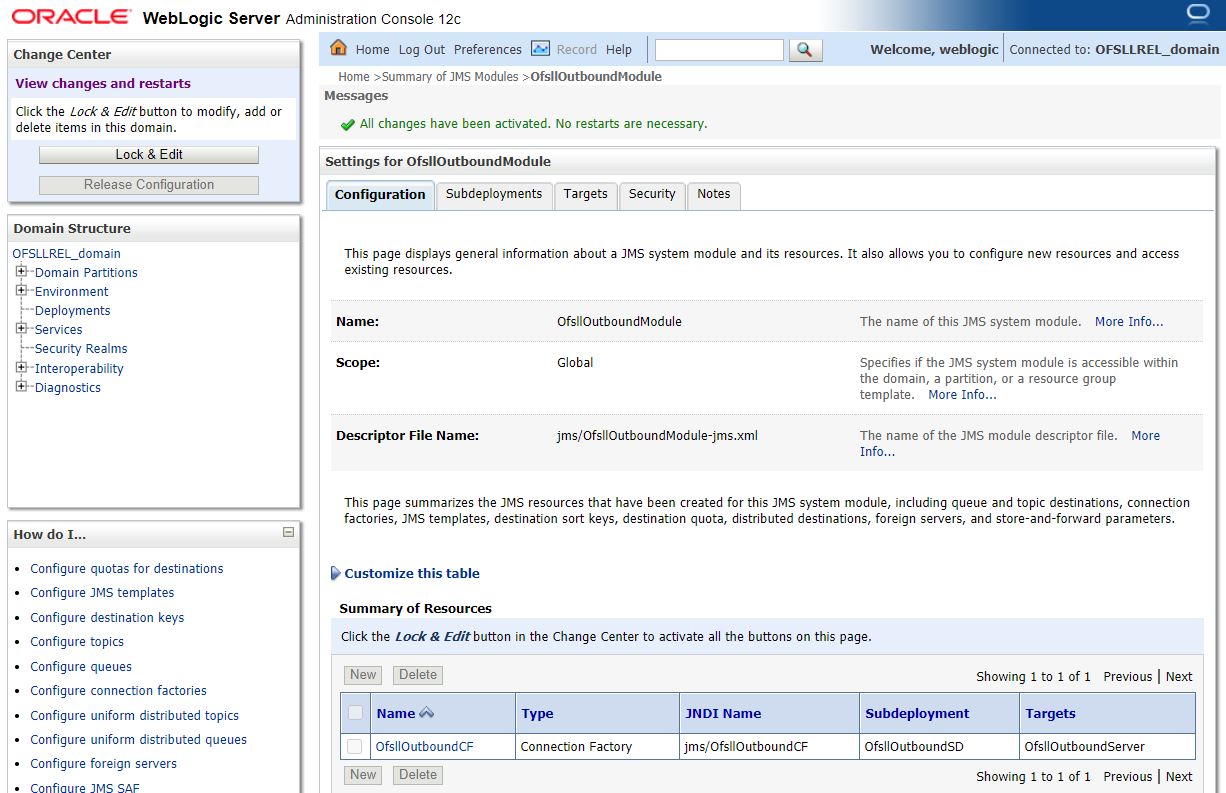
Task: Open View changes and restarts link
Action: pos(103,83)
